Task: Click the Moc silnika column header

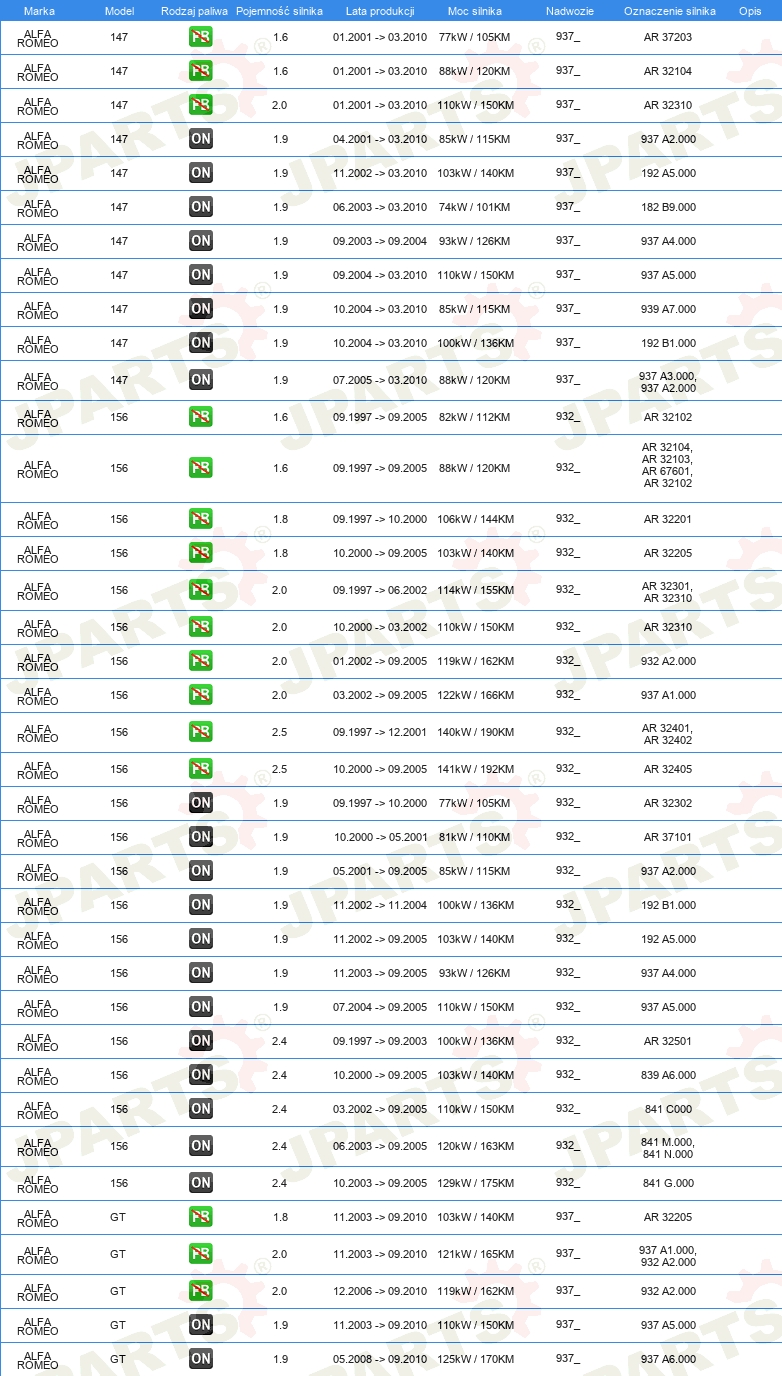Action: tap(475, 11)
